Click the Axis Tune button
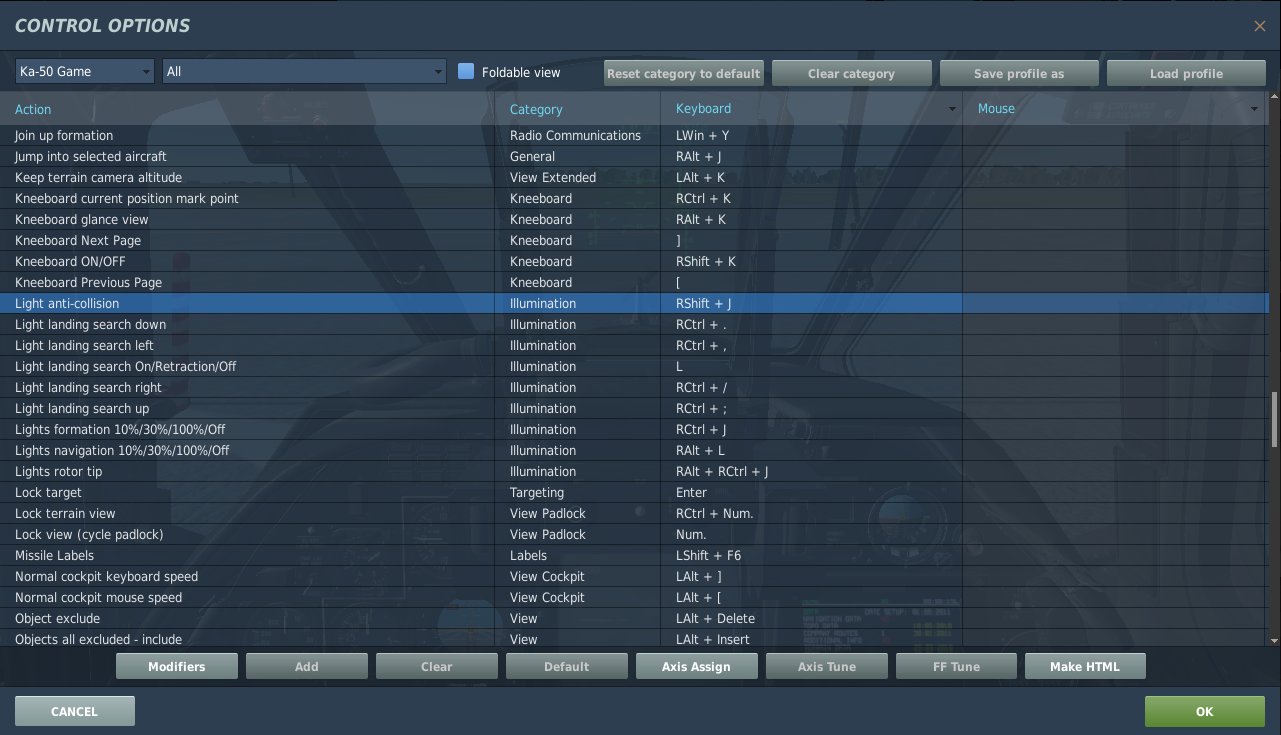This screenshot has width=1281, height=735. (827, 666)
